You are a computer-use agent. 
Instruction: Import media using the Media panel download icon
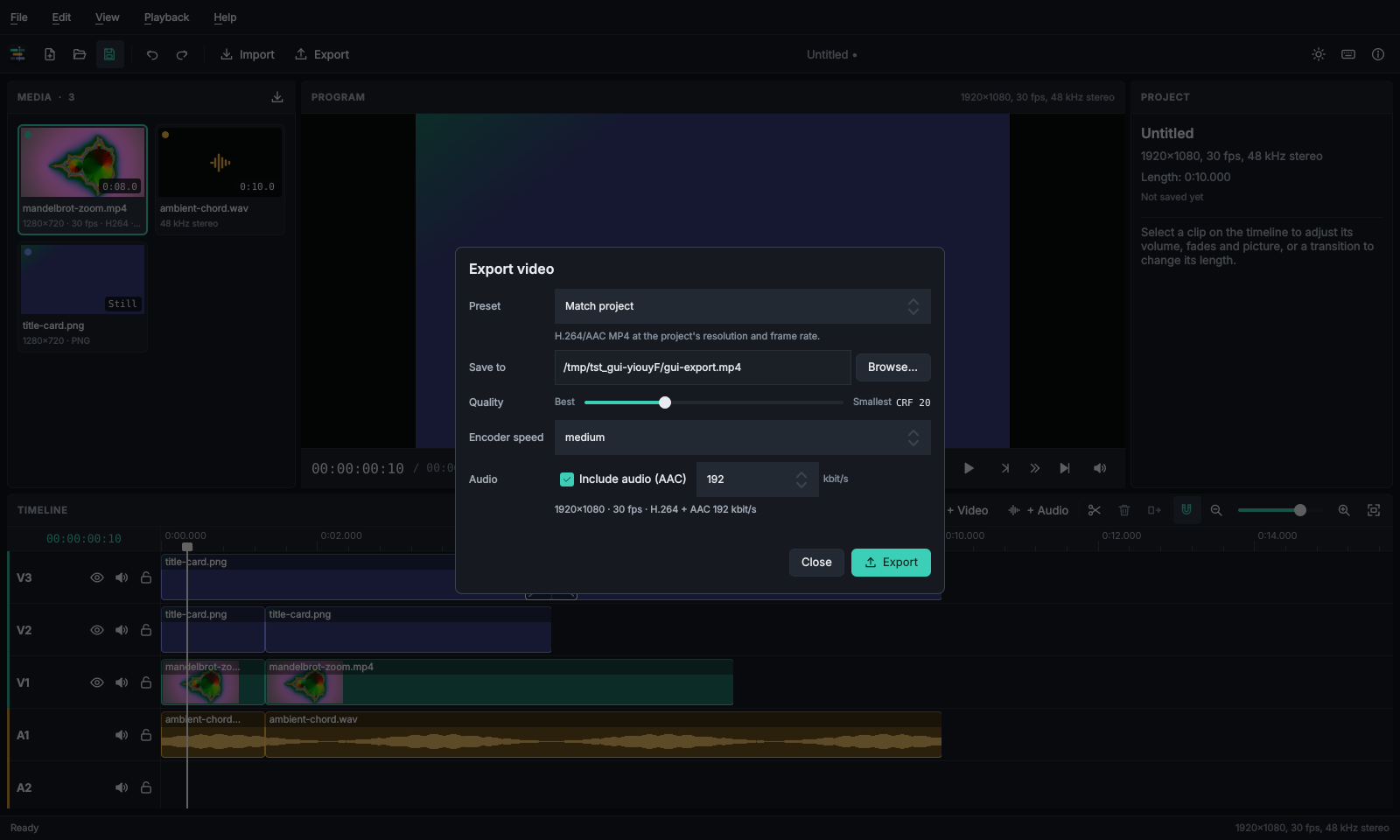pyautogui.click(x=277, y=97)
